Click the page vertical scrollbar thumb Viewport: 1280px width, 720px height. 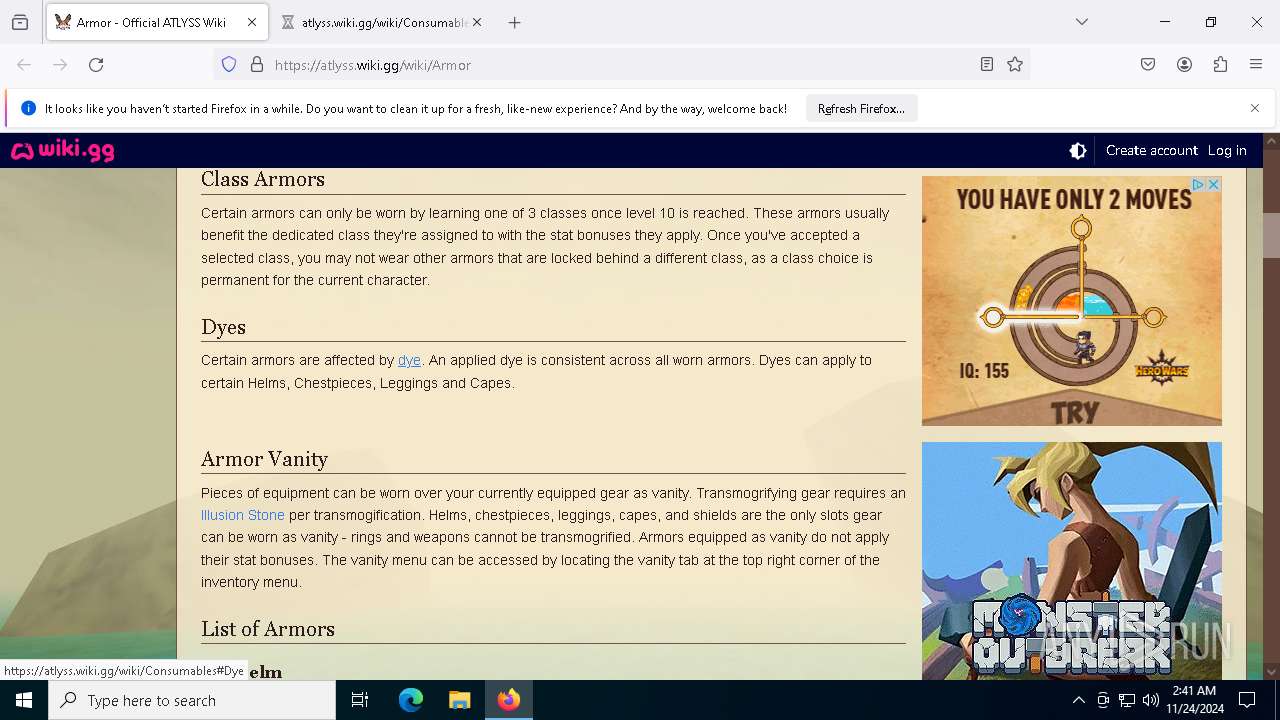coord(1271,236)
